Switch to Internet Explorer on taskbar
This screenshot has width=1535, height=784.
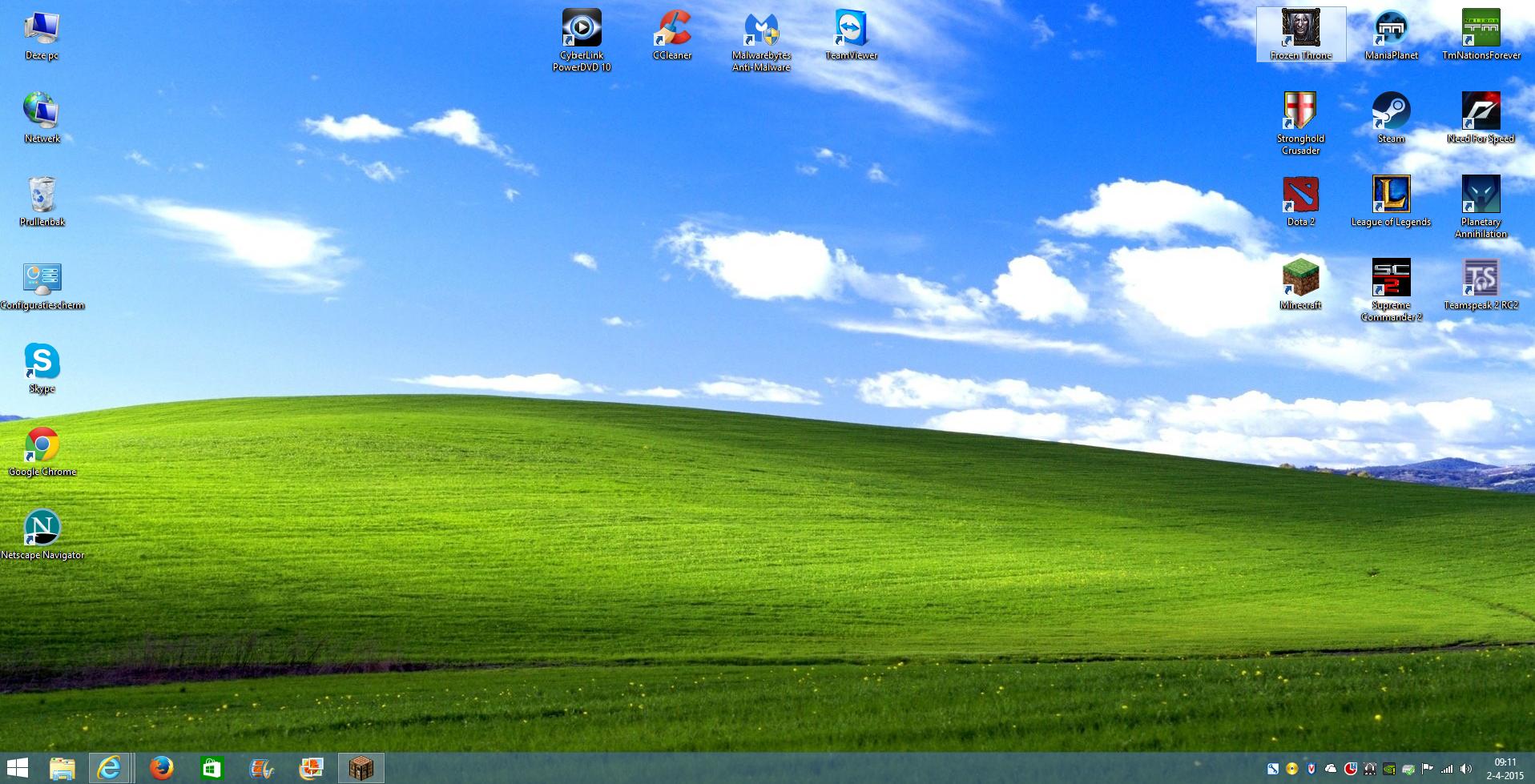(x=109, y=769)
